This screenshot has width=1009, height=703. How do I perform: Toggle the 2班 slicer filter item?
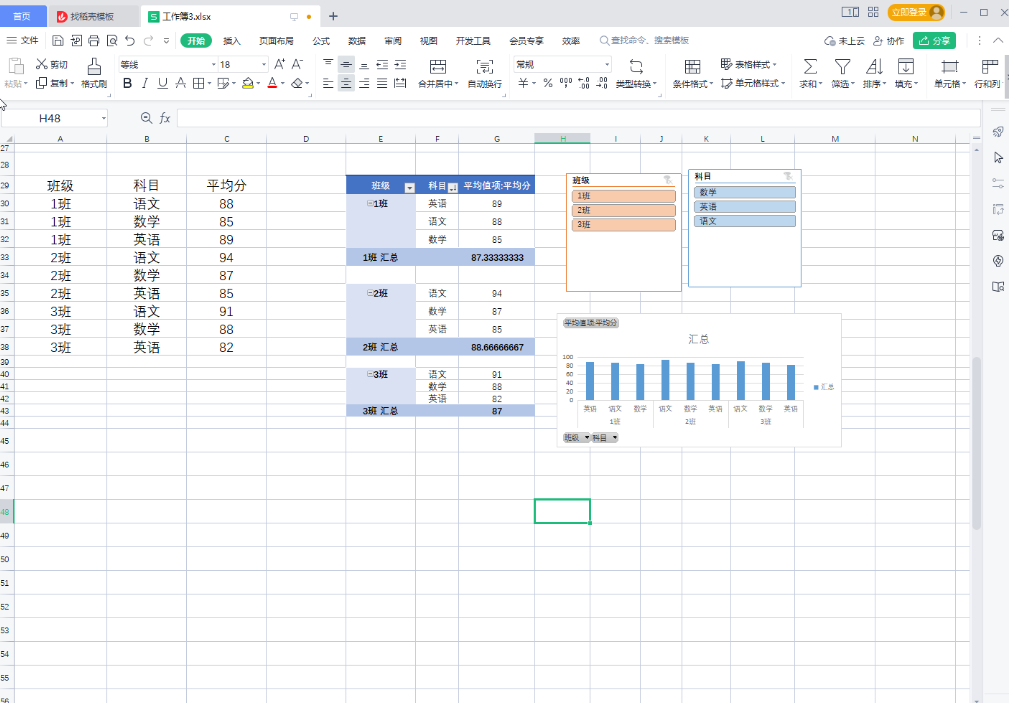click(x=624, y=210)
